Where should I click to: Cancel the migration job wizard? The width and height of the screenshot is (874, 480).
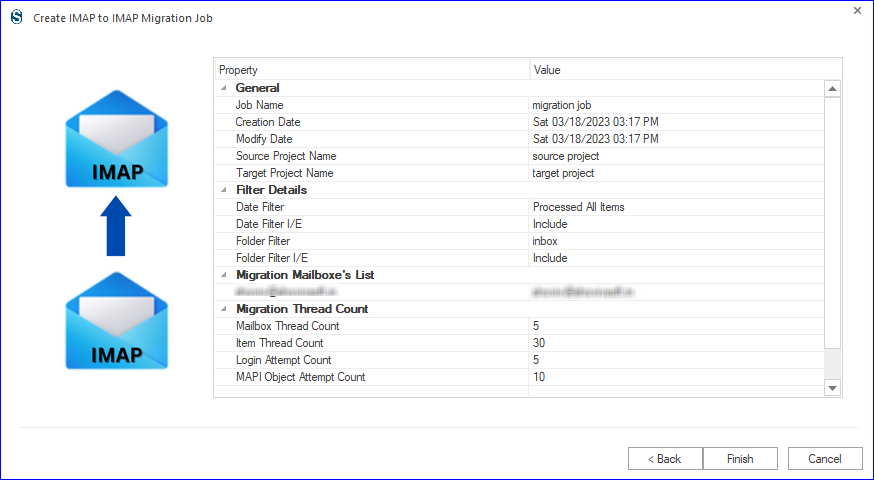coord(825,459)
